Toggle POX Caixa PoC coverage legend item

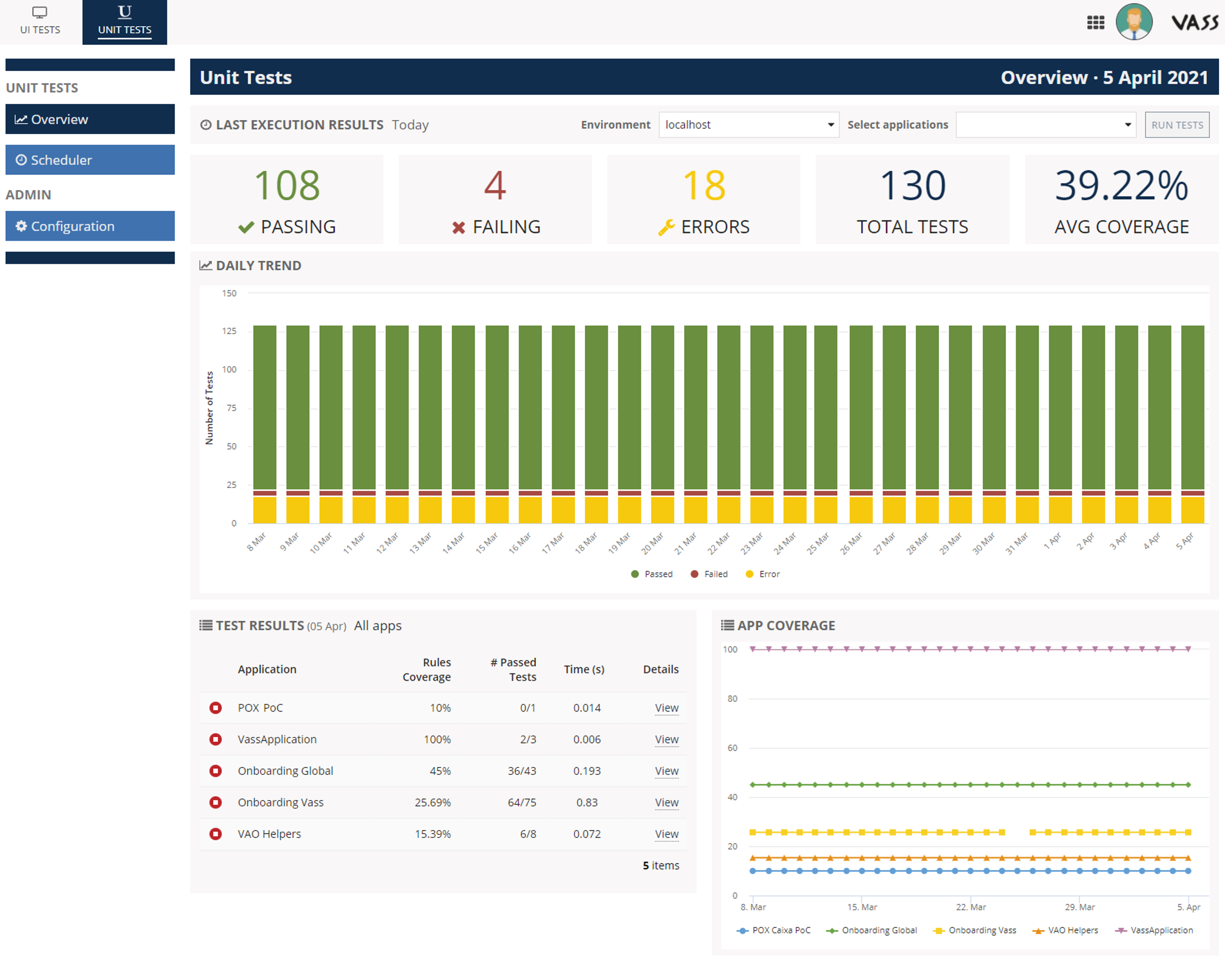pos(773,930)
